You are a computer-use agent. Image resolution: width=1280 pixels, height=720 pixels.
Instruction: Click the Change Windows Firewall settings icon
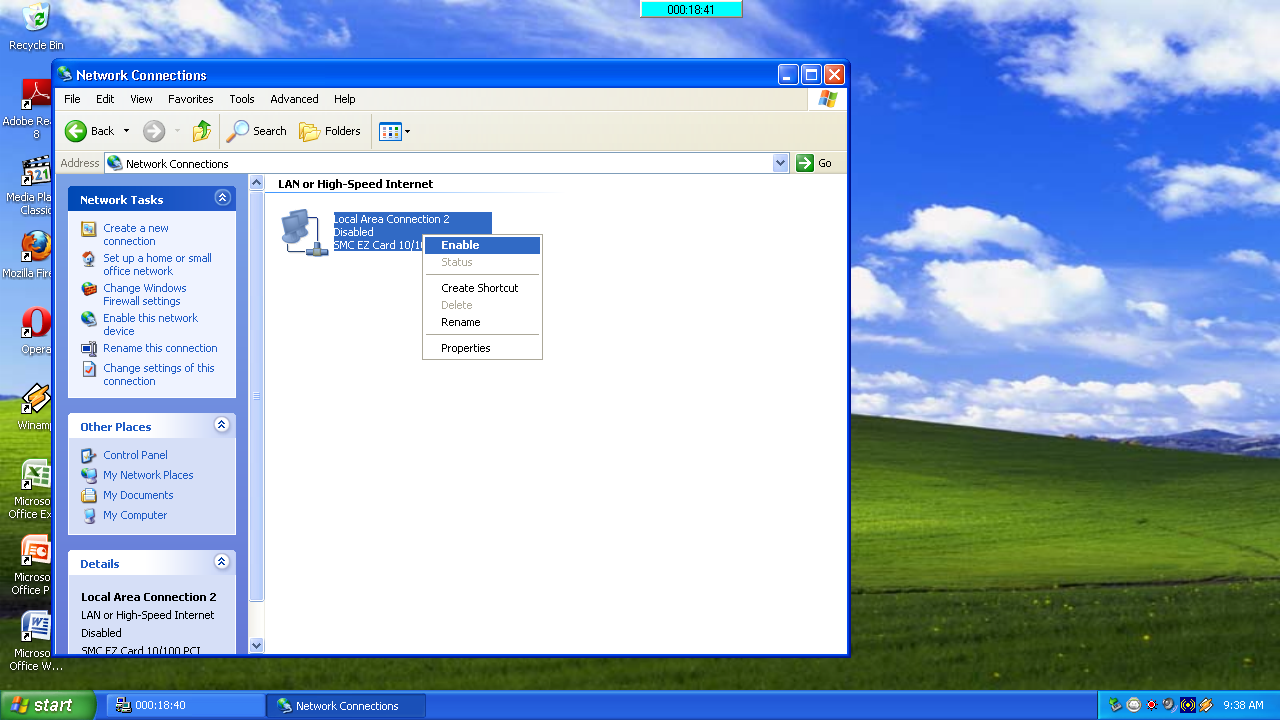[x=89, y=289]
